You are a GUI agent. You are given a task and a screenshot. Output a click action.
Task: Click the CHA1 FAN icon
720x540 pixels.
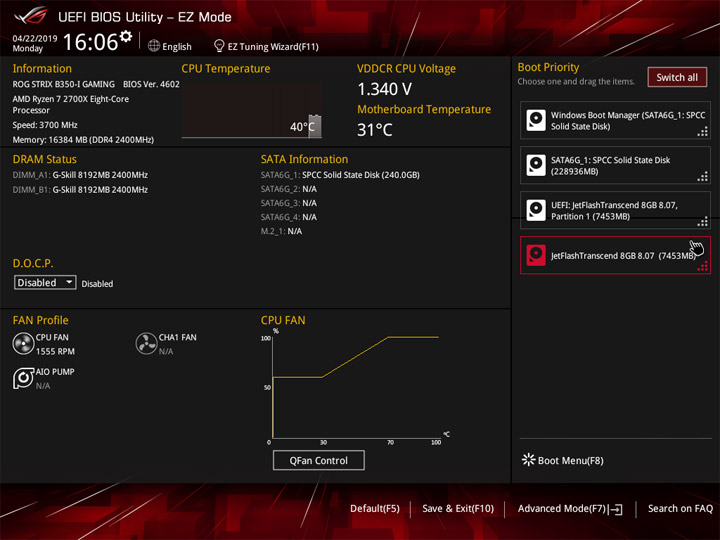(146, 343)
